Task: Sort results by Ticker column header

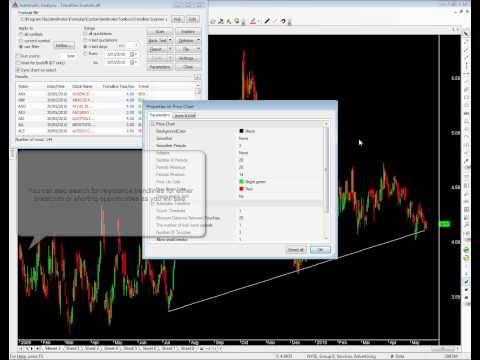Action: pyautogui.click(x=23, y=86)
